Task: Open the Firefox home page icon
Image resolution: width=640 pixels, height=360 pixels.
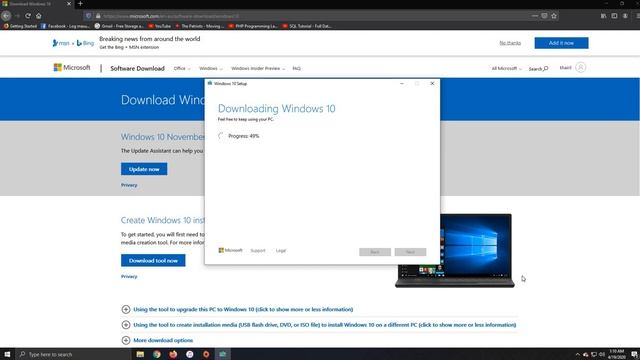Action: [39, 16]
